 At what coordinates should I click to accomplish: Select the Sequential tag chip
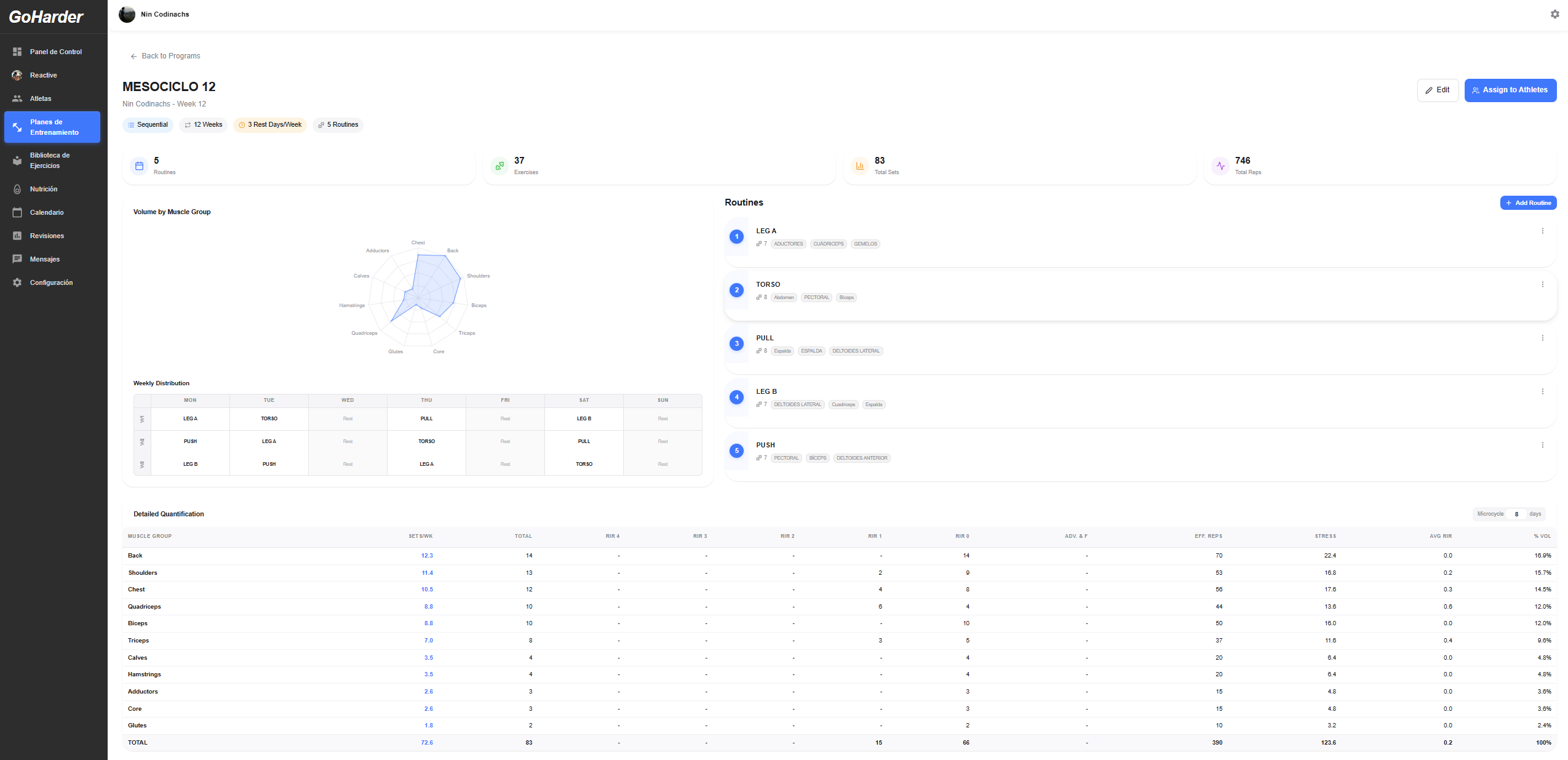click(x=148, y=125)
